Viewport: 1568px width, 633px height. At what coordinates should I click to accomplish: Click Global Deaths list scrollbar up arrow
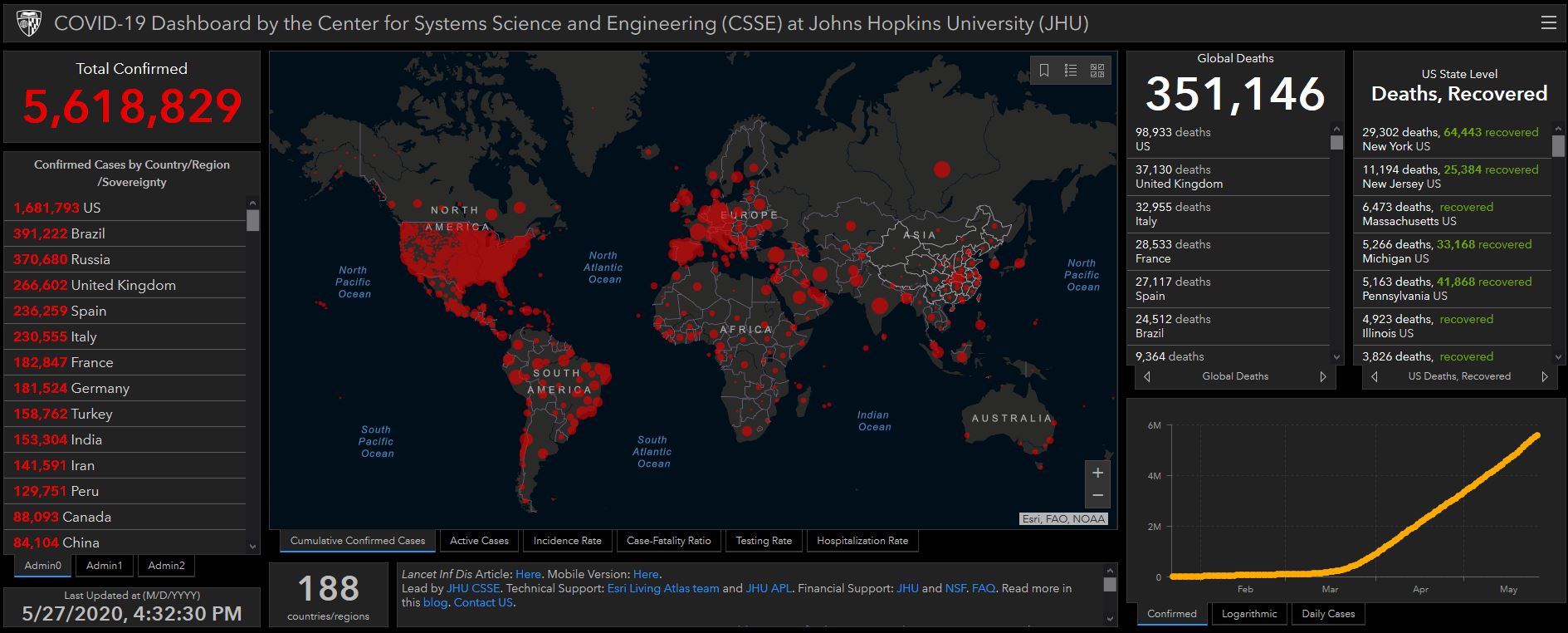coord(1336,129)
